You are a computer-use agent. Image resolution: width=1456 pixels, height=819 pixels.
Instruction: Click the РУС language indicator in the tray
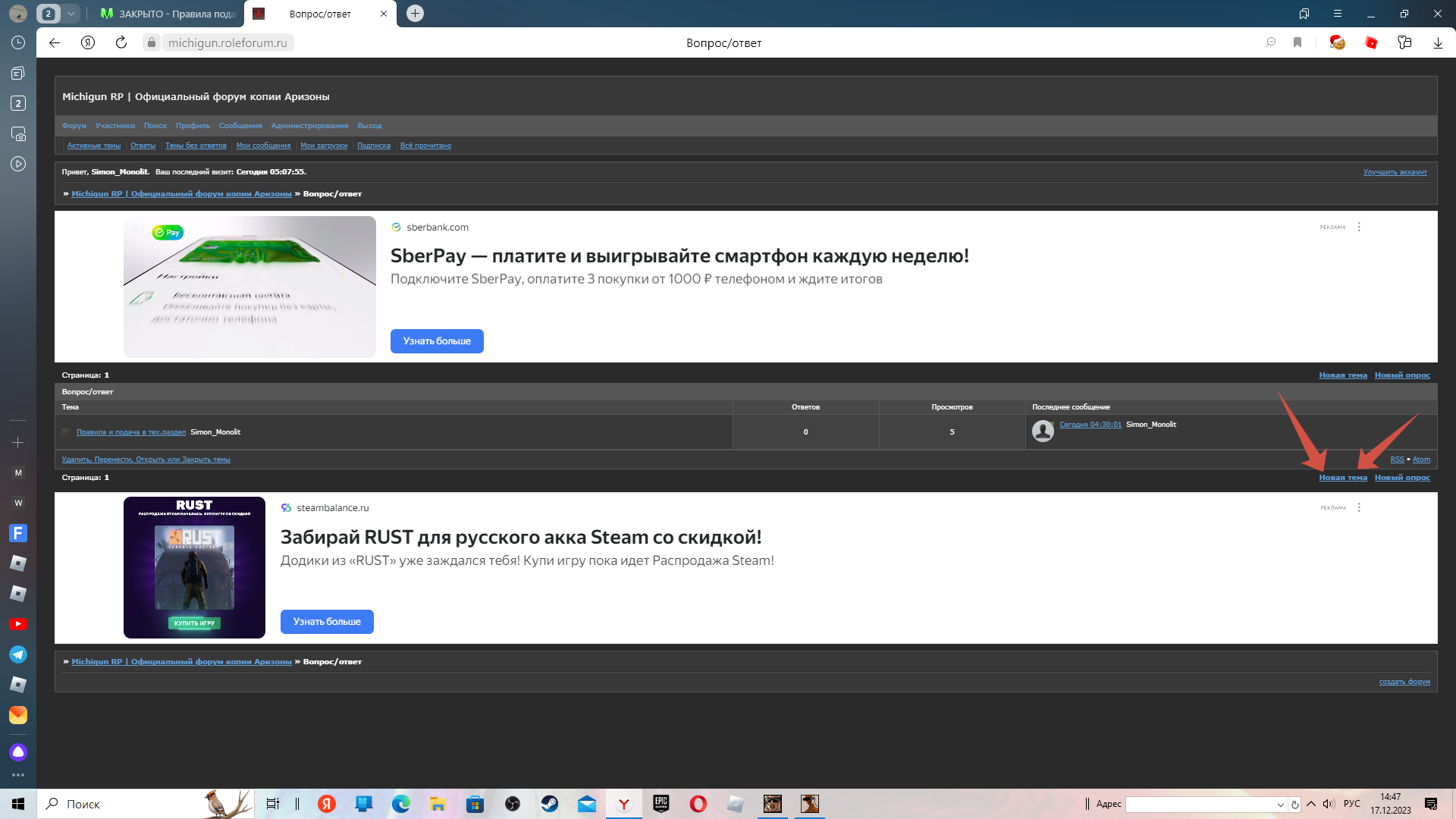[1351, 804]
